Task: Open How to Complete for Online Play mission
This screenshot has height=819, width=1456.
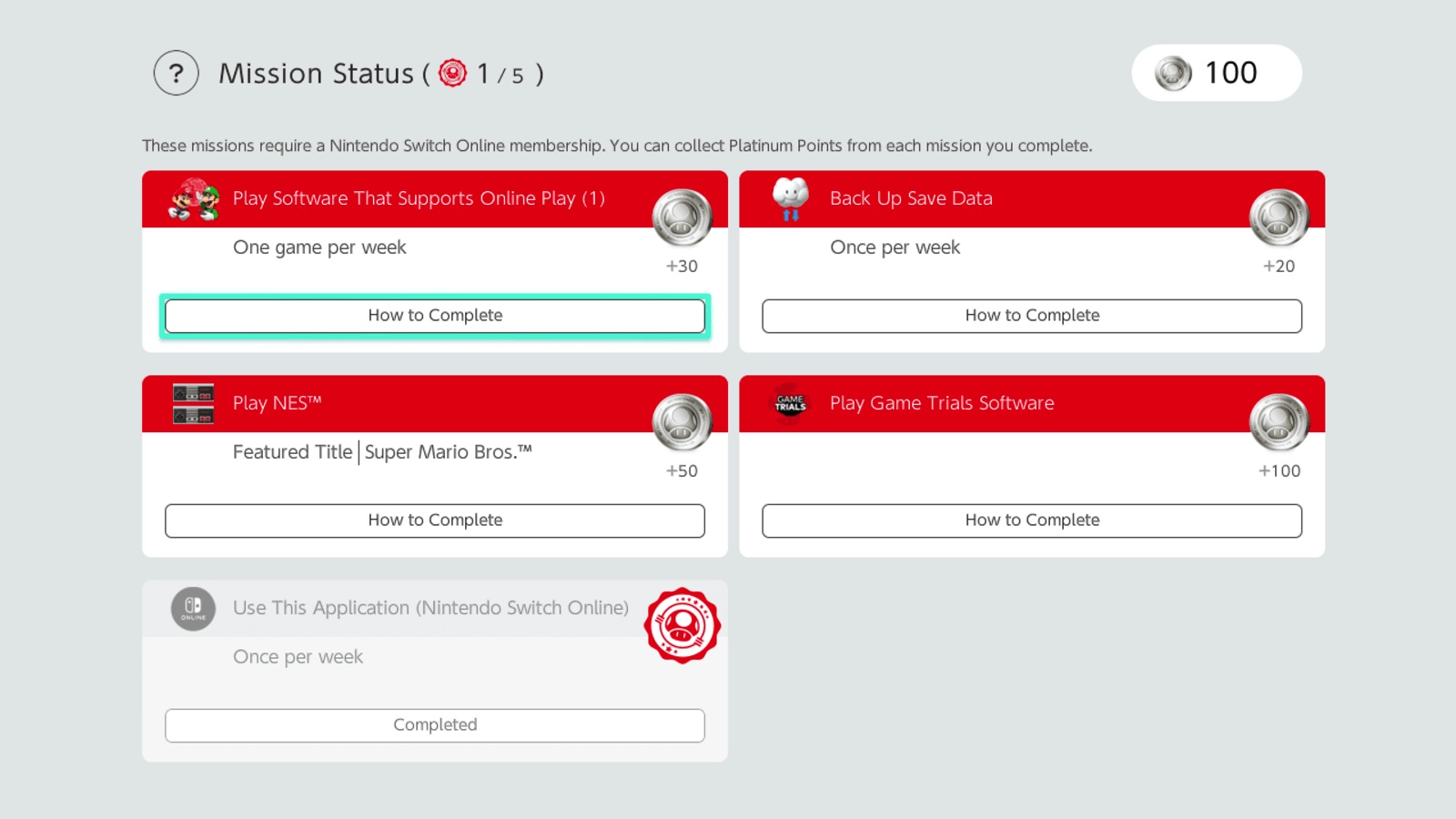Action: point(435,316)
